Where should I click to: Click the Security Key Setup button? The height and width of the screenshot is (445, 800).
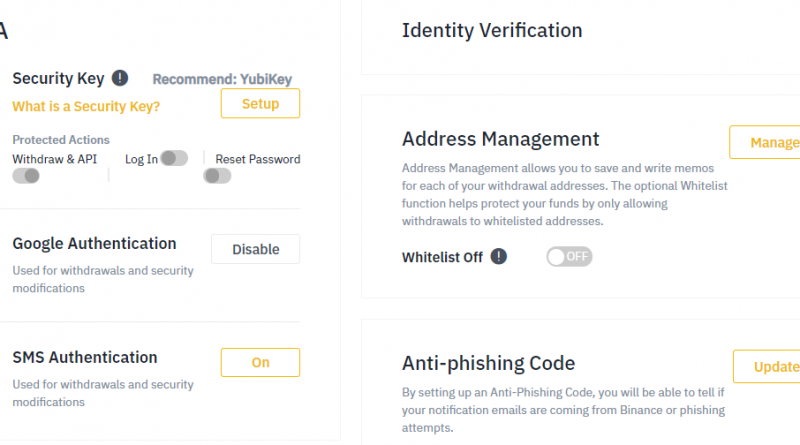(260, 104)
